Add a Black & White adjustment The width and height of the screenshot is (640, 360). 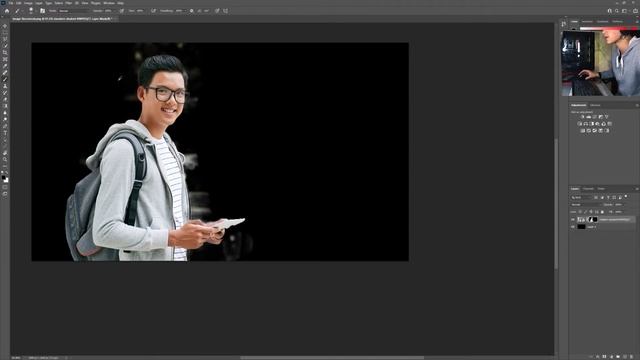591,124
